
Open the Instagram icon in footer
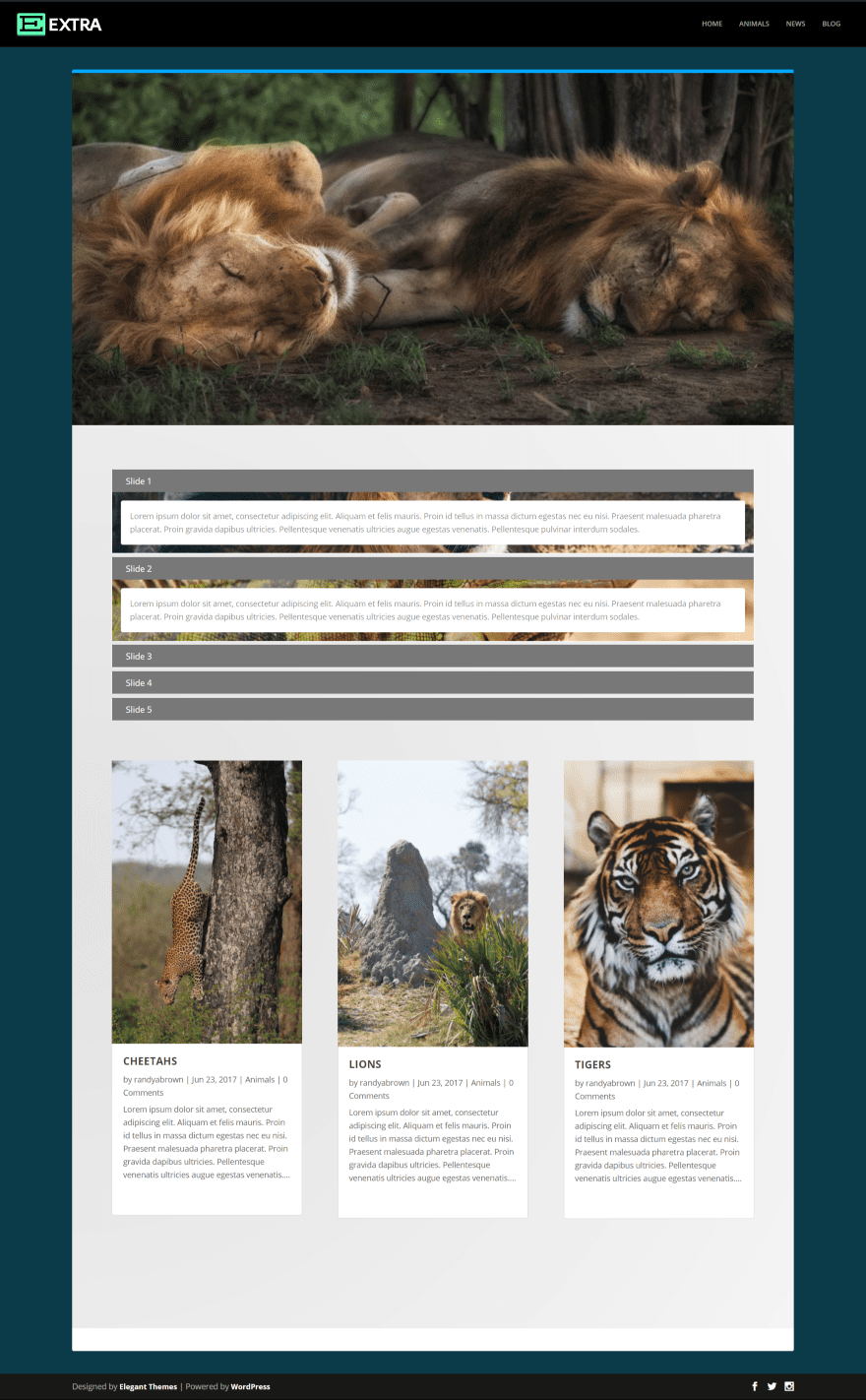point(789,1386)
